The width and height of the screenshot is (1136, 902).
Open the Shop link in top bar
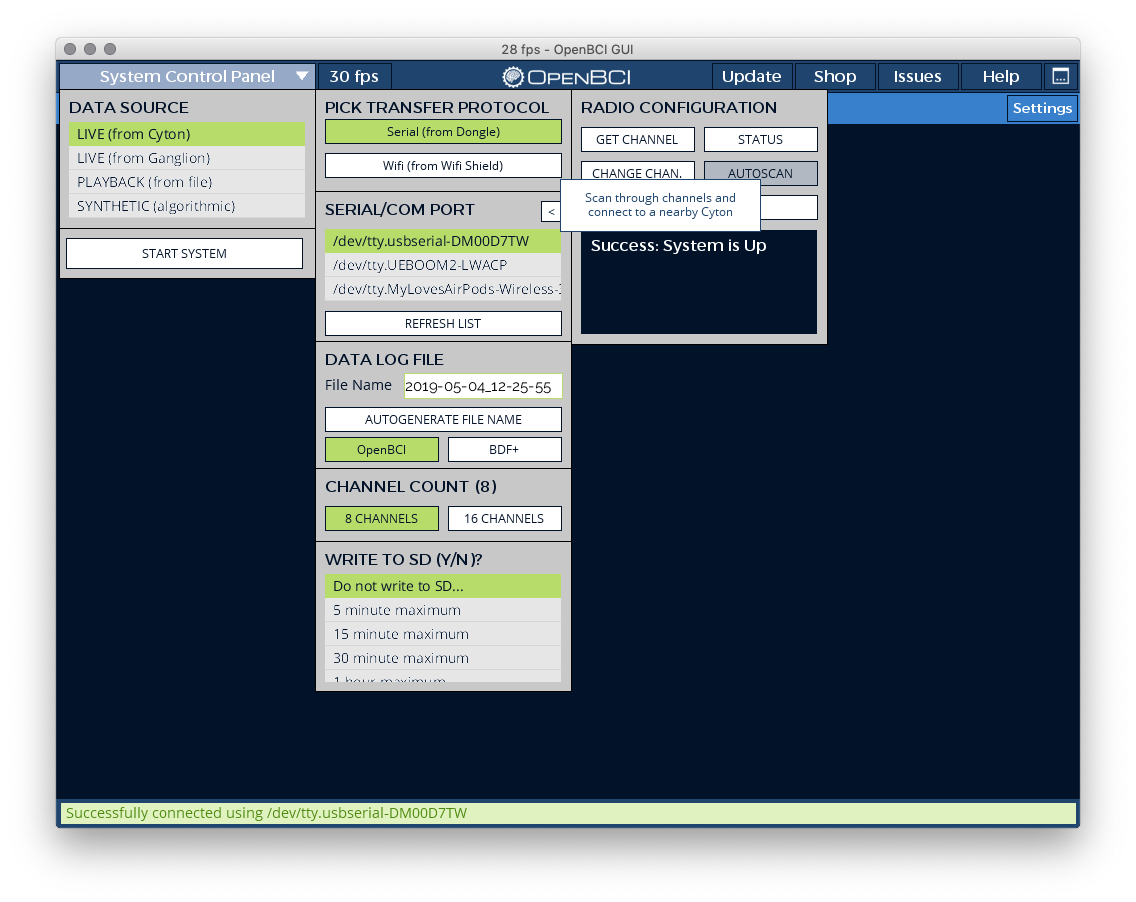pos(835,76)
